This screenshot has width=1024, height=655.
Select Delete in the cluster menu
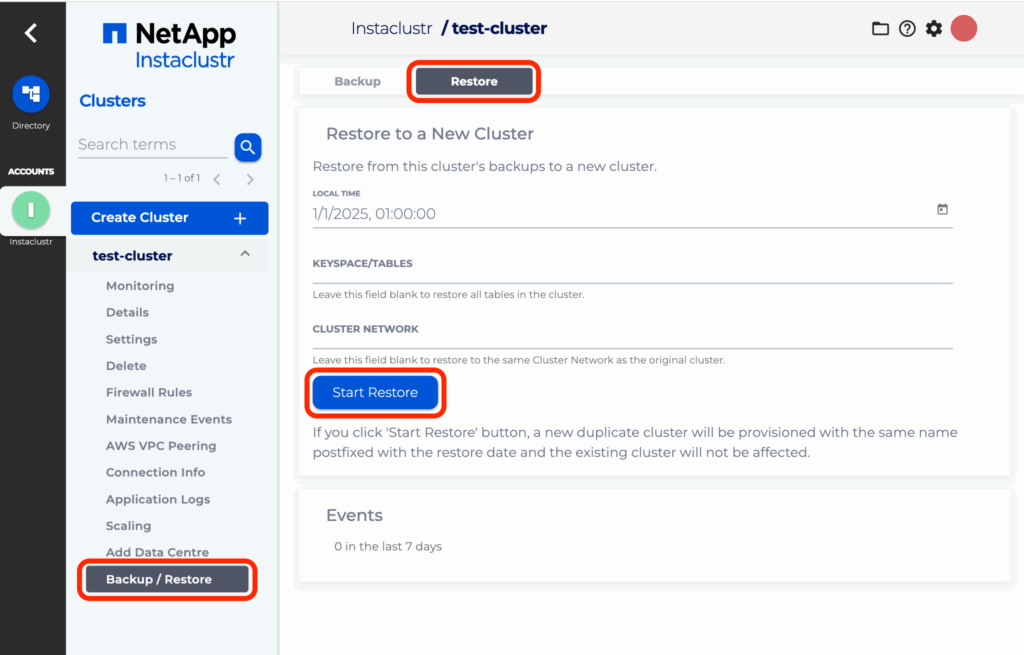[x=126, y=366]
